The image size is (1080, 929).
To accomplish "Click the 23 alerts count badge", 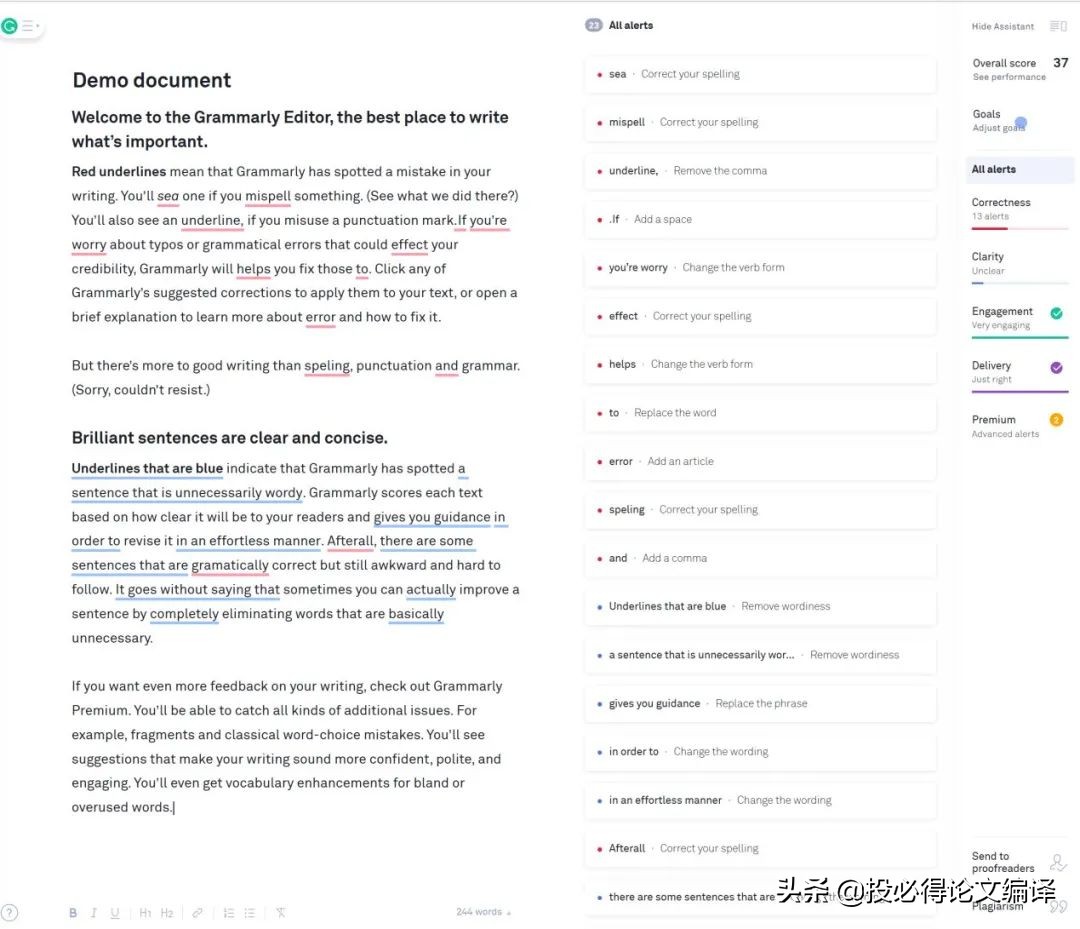I will pos(593,25).
